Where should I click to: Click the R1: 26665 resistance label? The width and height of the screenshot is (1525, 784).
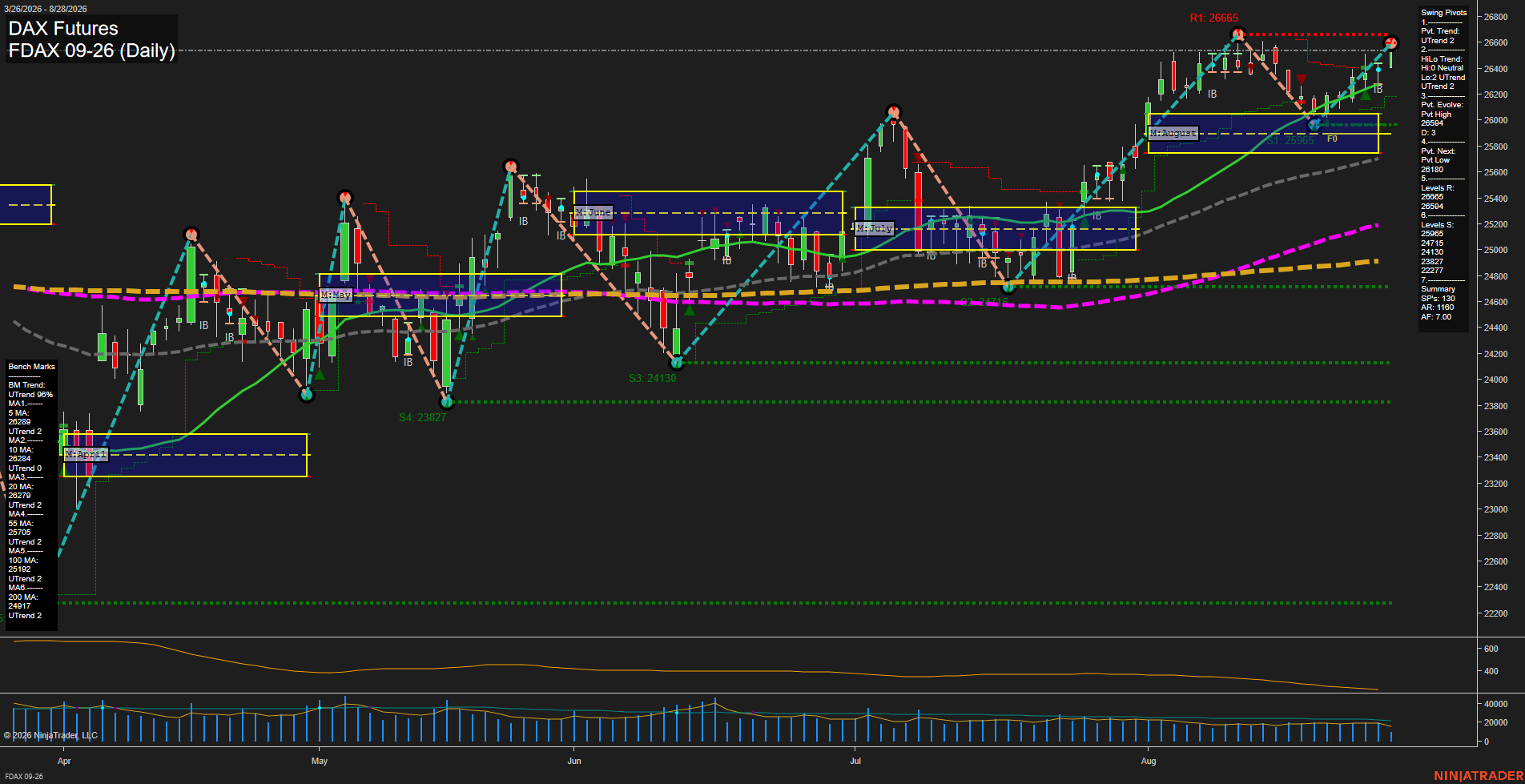[1213, 18]
